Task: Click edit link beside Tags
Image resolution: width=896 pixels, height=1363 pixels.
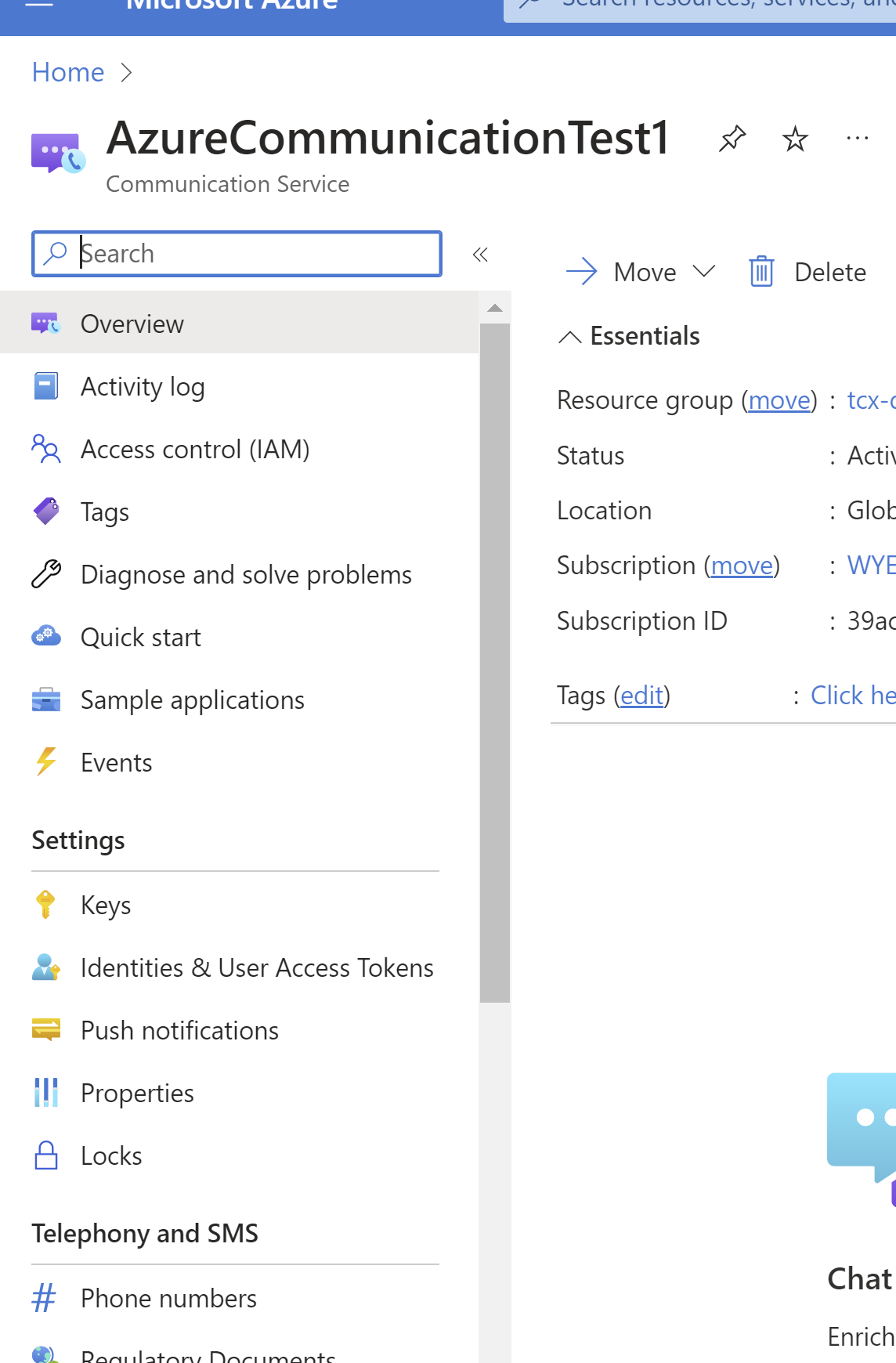Action: tap(641, 695)
